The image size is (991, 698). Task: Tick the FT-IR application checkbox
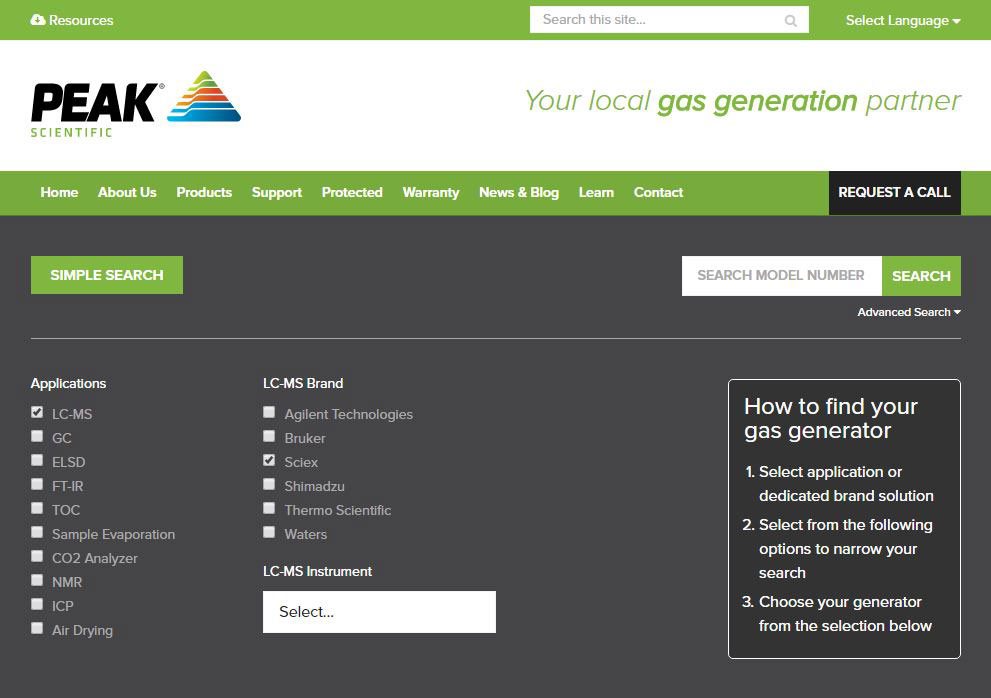coord(37,484)
